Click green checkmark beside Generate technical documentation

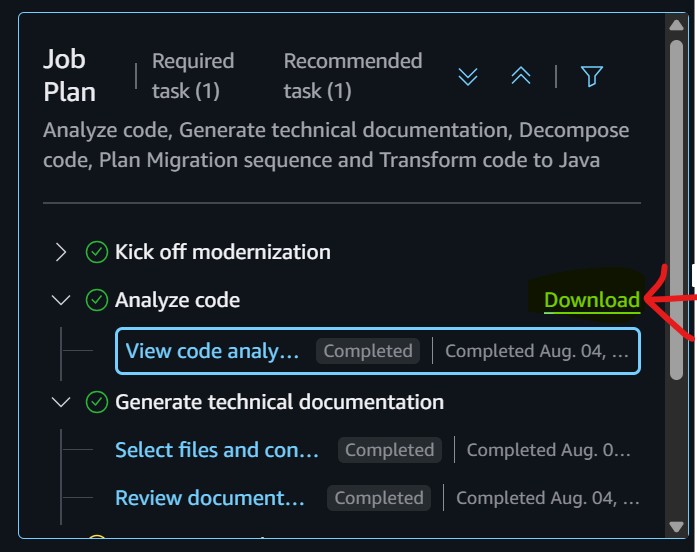point(96,402)
